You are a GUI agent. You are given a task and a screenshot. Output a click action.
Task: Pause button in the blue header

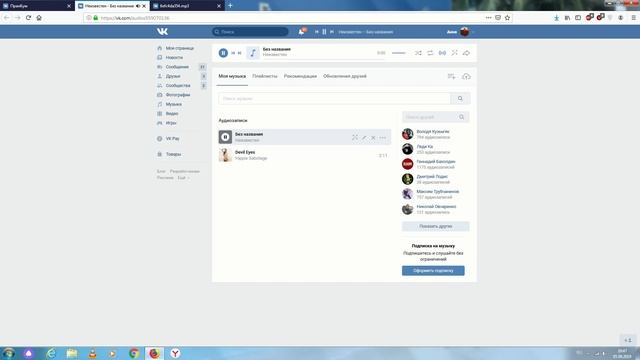(x=324, y=31)
